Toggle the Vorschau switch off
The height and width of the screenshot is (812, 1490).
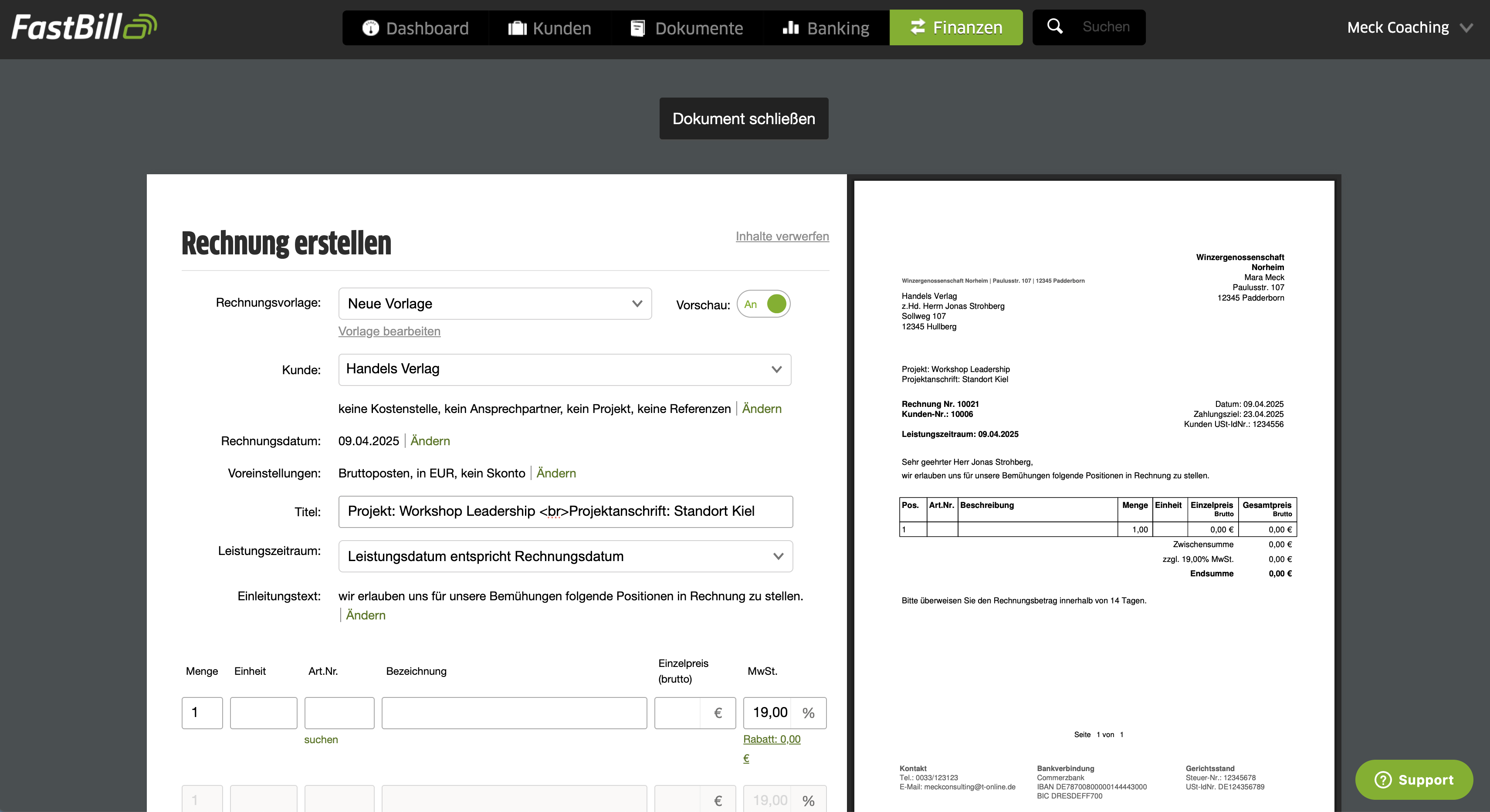(763, 304)
